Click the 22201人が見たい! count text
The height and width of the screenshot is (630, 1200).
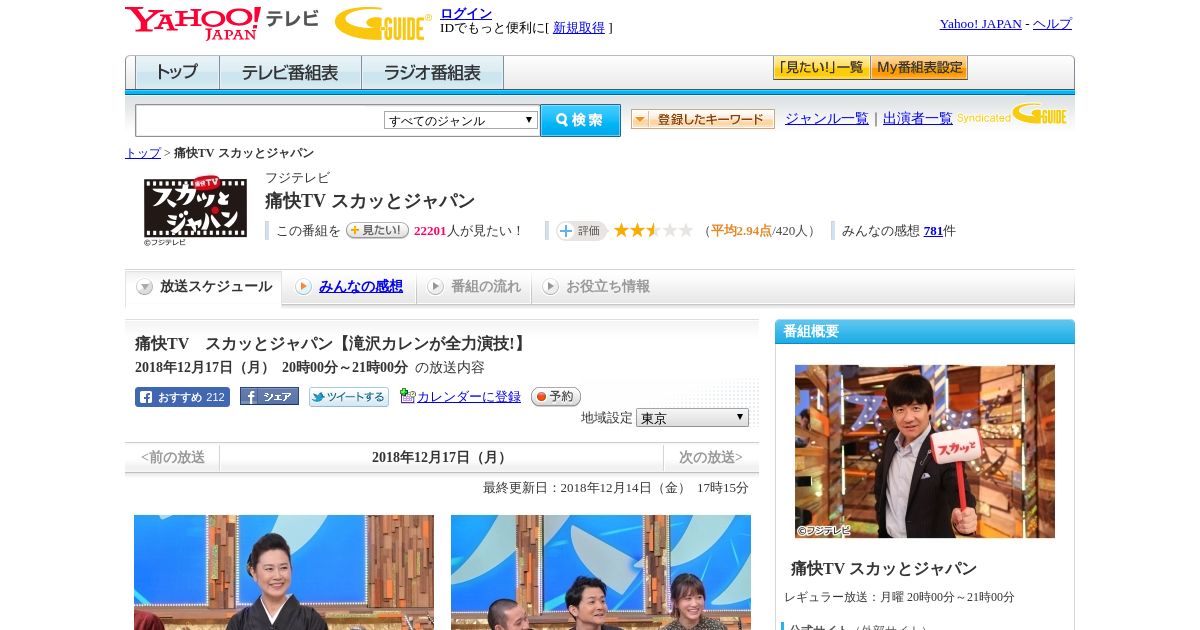[469, 231]
